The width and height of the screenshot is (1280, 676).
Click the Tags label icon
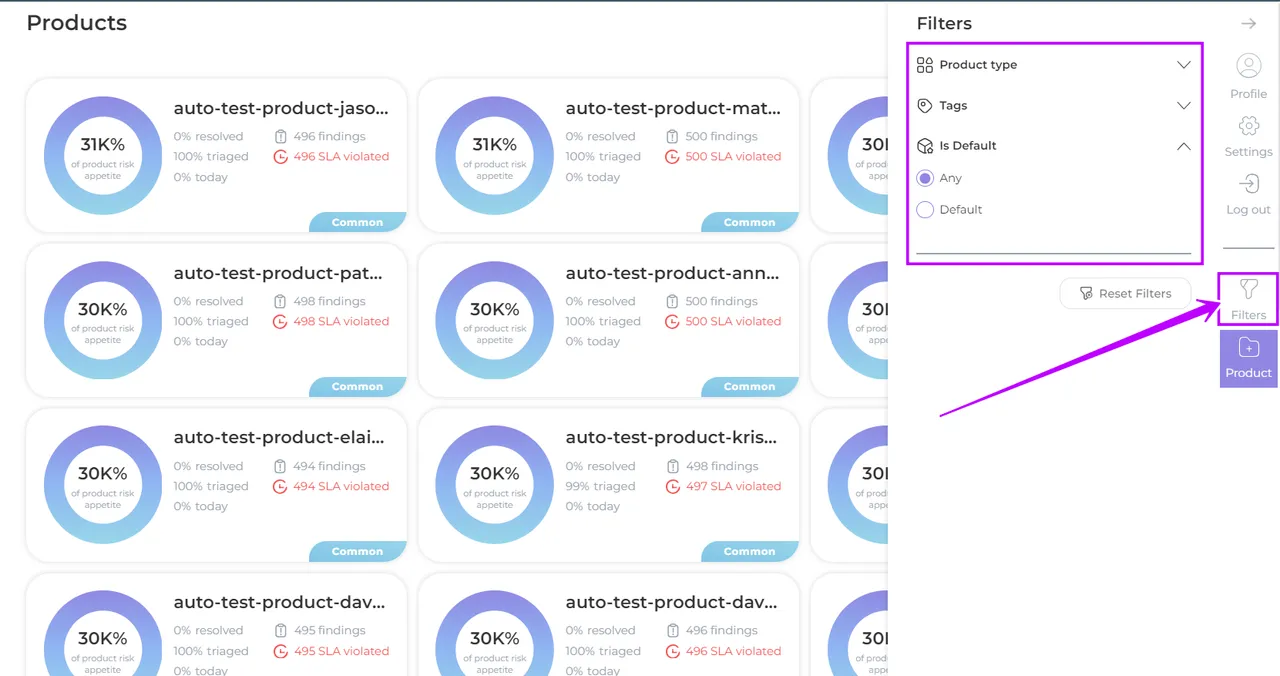coord(925,105)
